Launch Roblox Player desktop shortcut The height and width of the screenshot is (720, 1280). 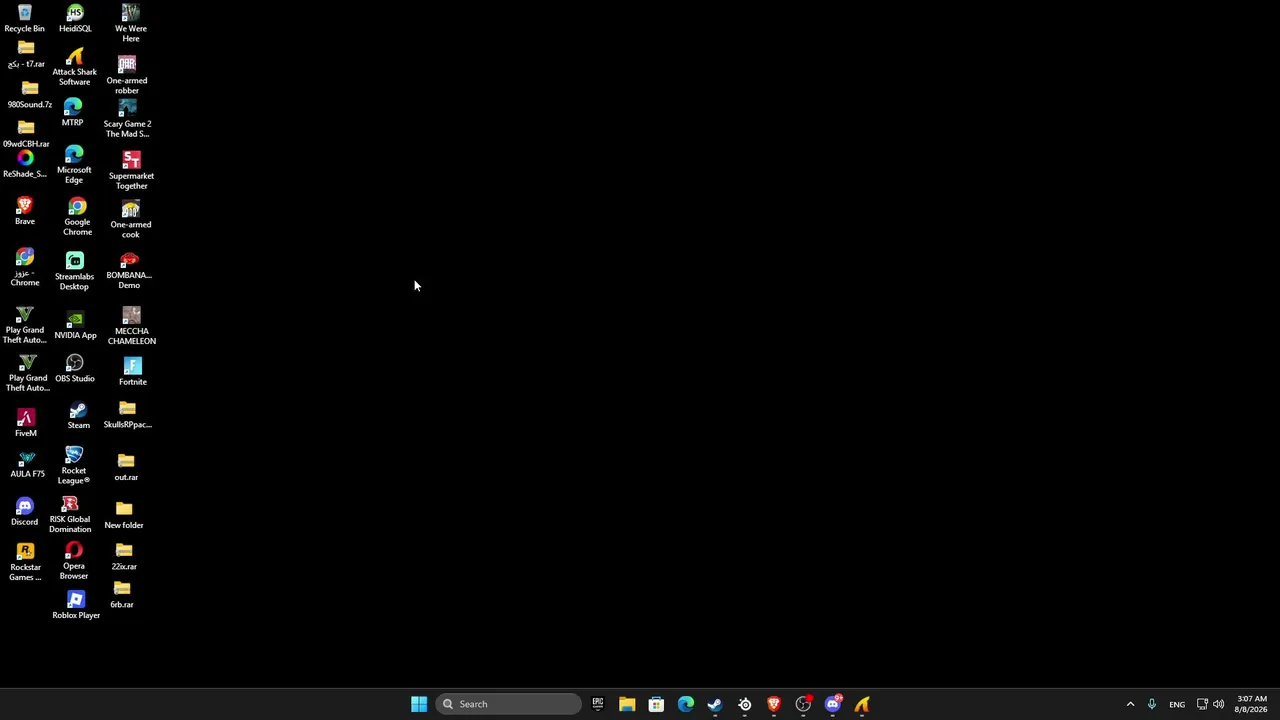pyautogui.click(x=76, y=605)
